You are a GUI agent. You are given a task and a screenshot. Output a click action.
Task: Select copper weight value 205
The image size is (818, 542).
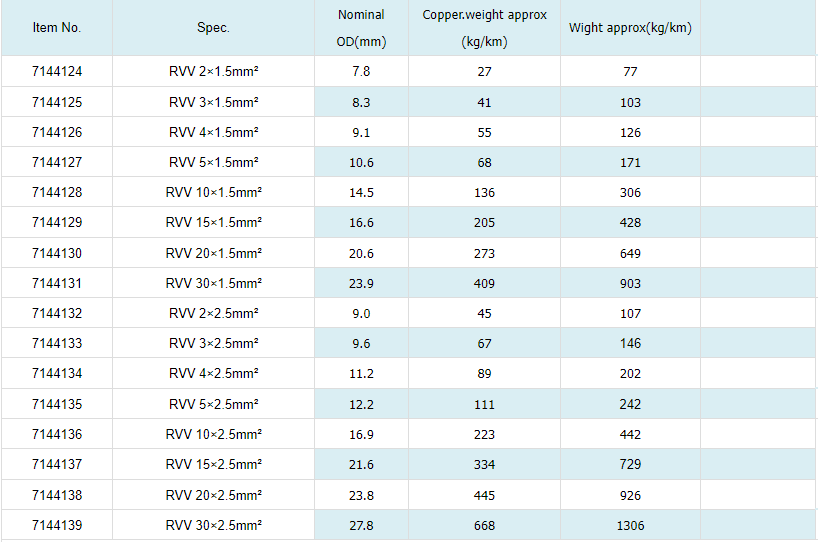point(485,223)
